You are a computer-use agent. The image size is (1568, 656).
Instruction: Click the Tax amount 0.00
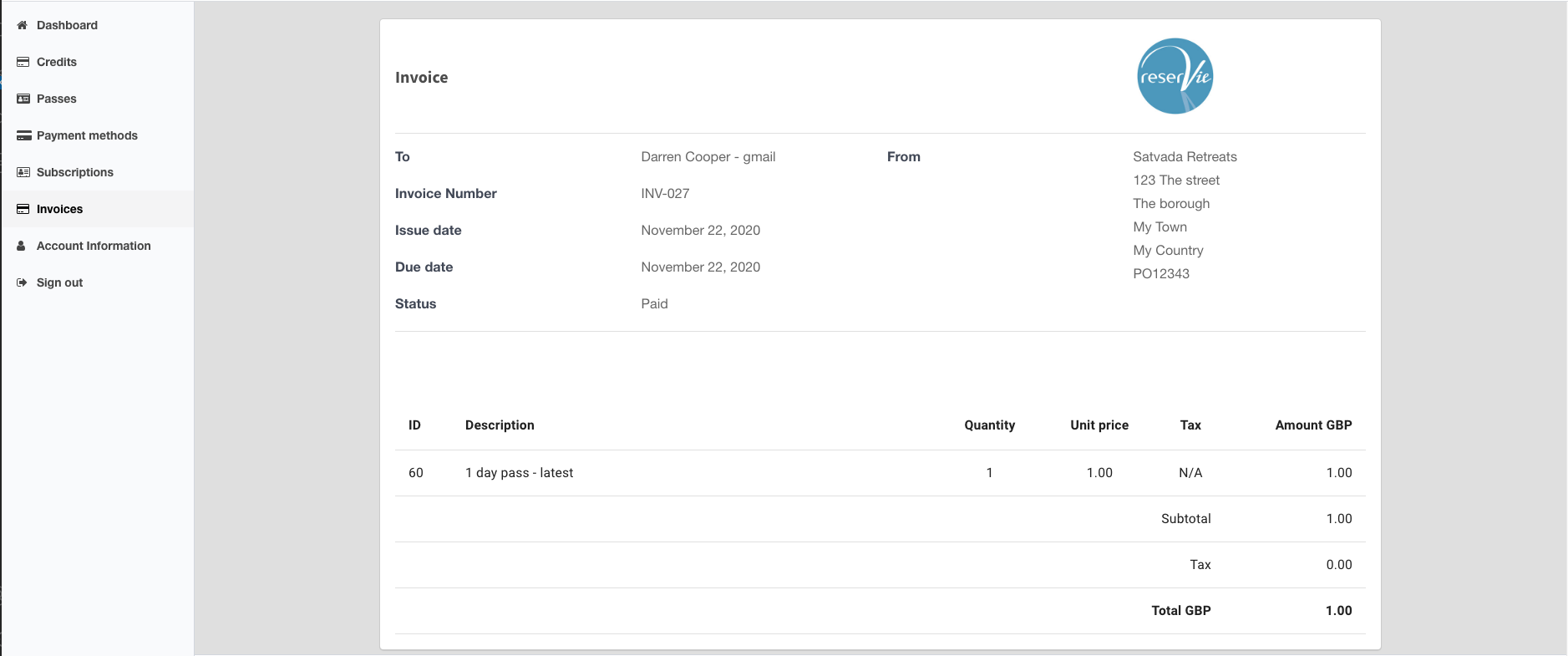(1338, 565)
